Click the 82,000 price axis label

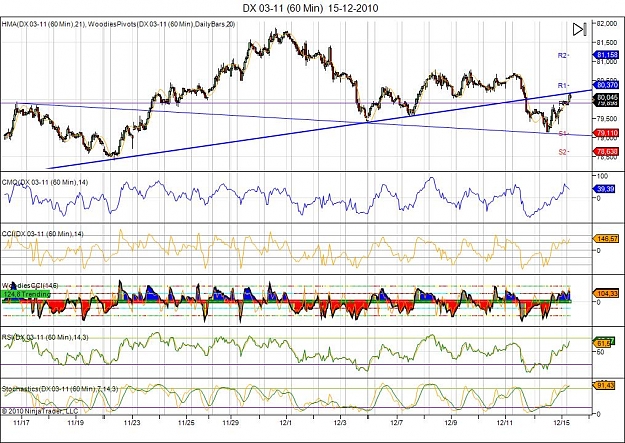click(606, 24)
